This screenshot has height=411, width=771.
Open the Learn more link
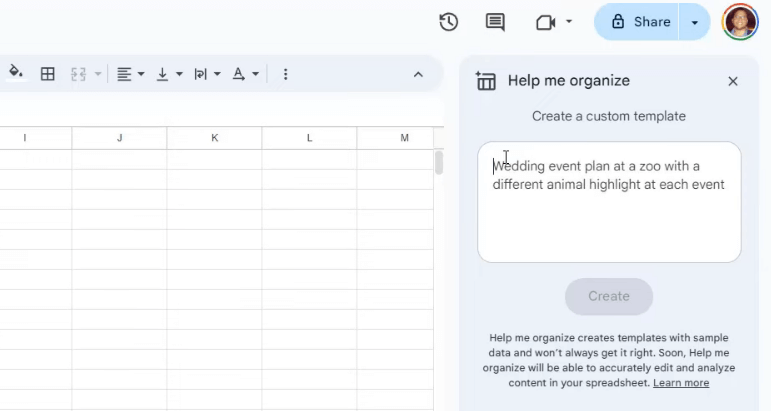681,383
